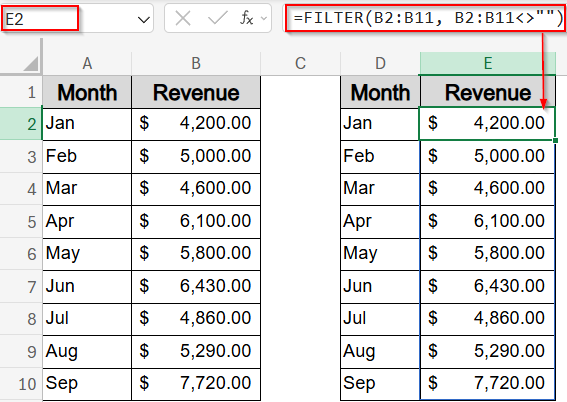Select the 5,000.00 cell in column E

pyautogui.click(x=487, y=157)
